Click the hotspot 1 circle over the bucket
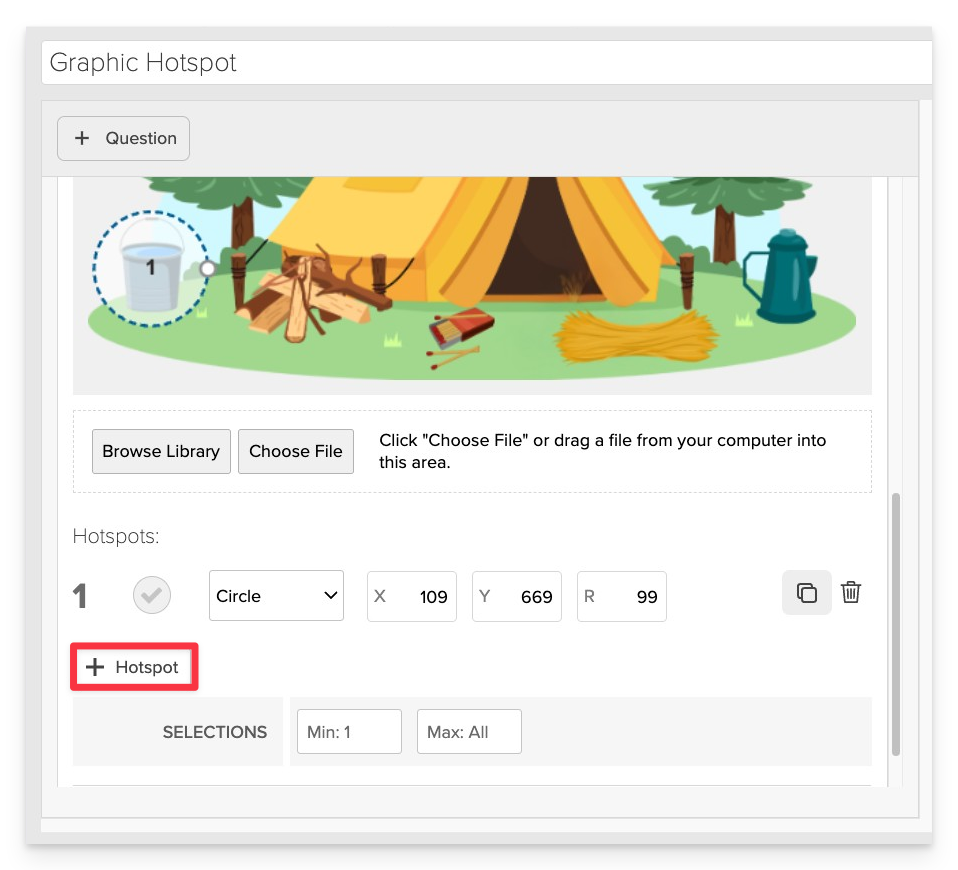The width and height of the screenshot is (958, 870). click(150, 268)
